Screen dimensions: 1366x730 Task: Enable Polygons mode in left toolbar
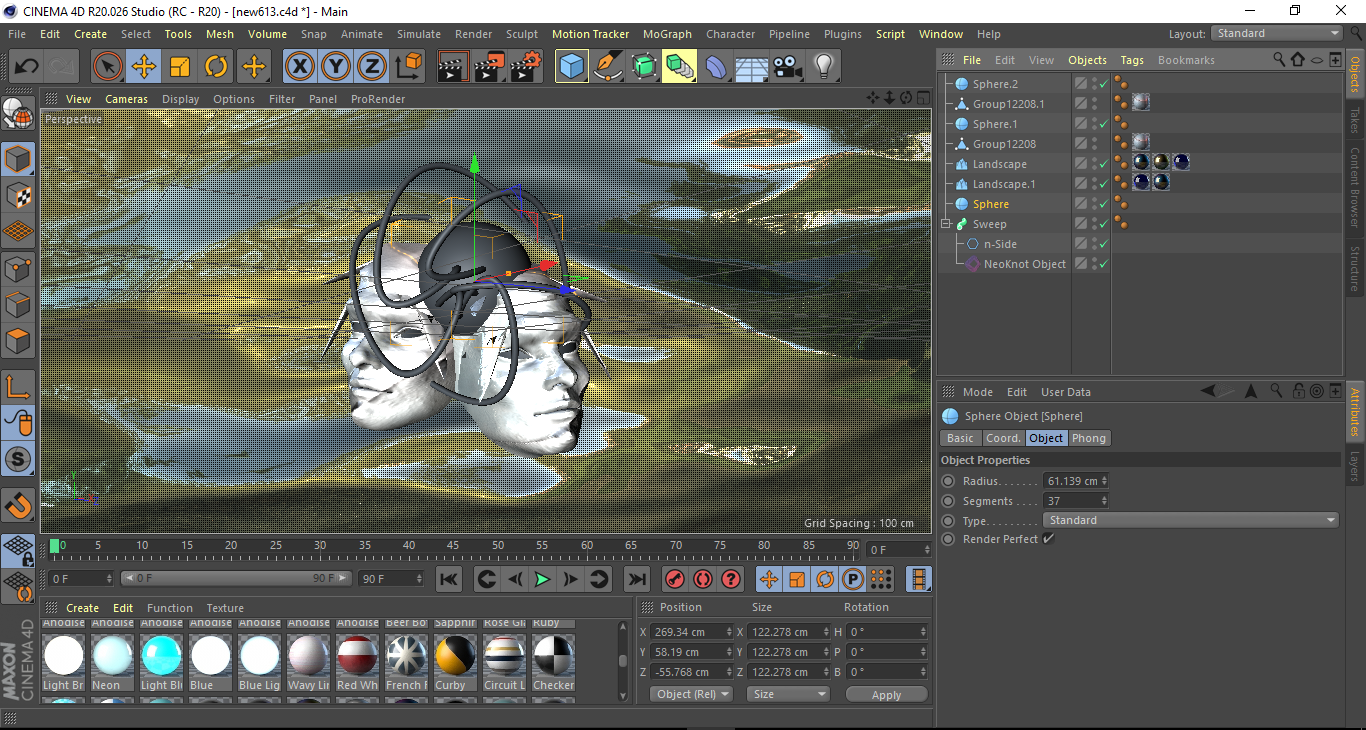[x=18, y=341]
